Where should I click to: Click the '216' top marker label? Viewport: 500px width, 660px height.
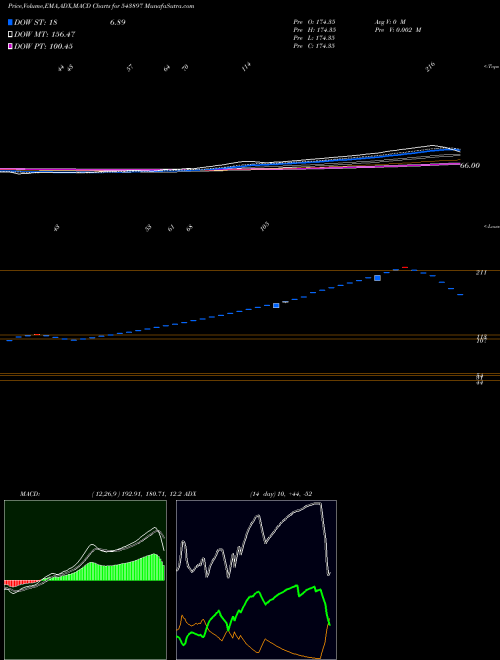pos(430,67)
